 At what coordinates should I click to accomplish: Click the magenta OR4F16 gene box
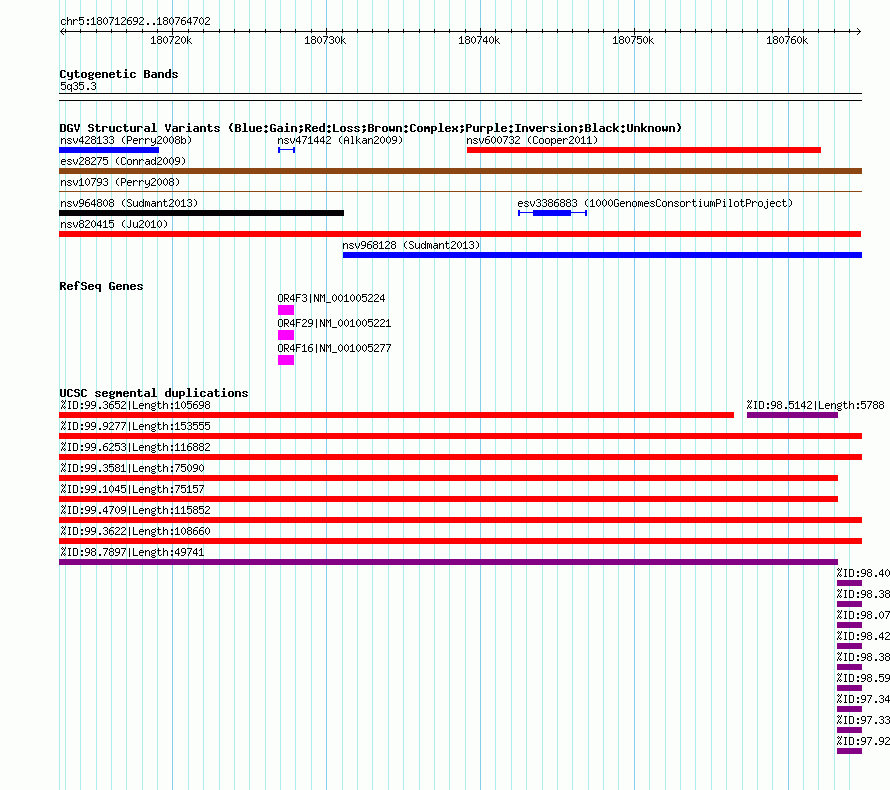[286, 360]
